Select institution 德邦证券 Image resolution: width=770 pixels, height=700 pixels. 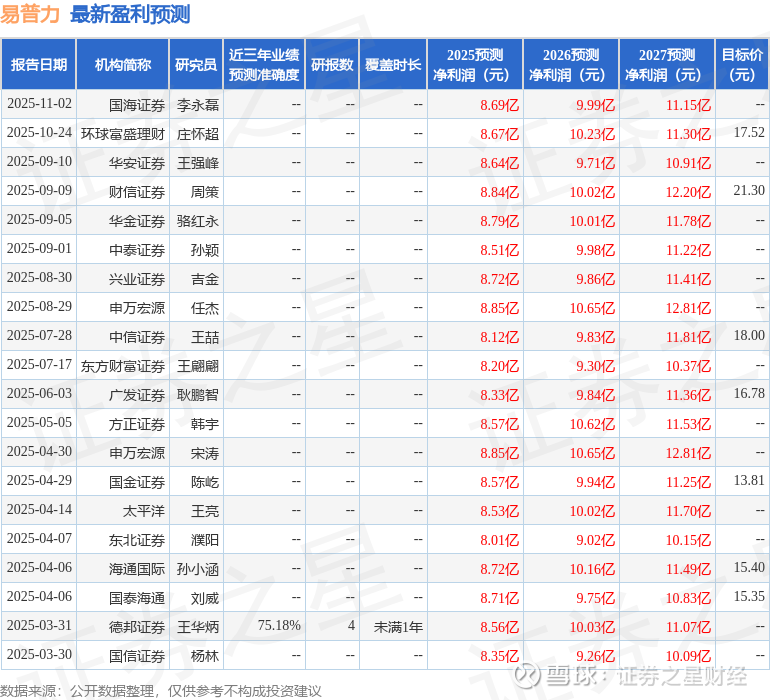coord(137,627)
